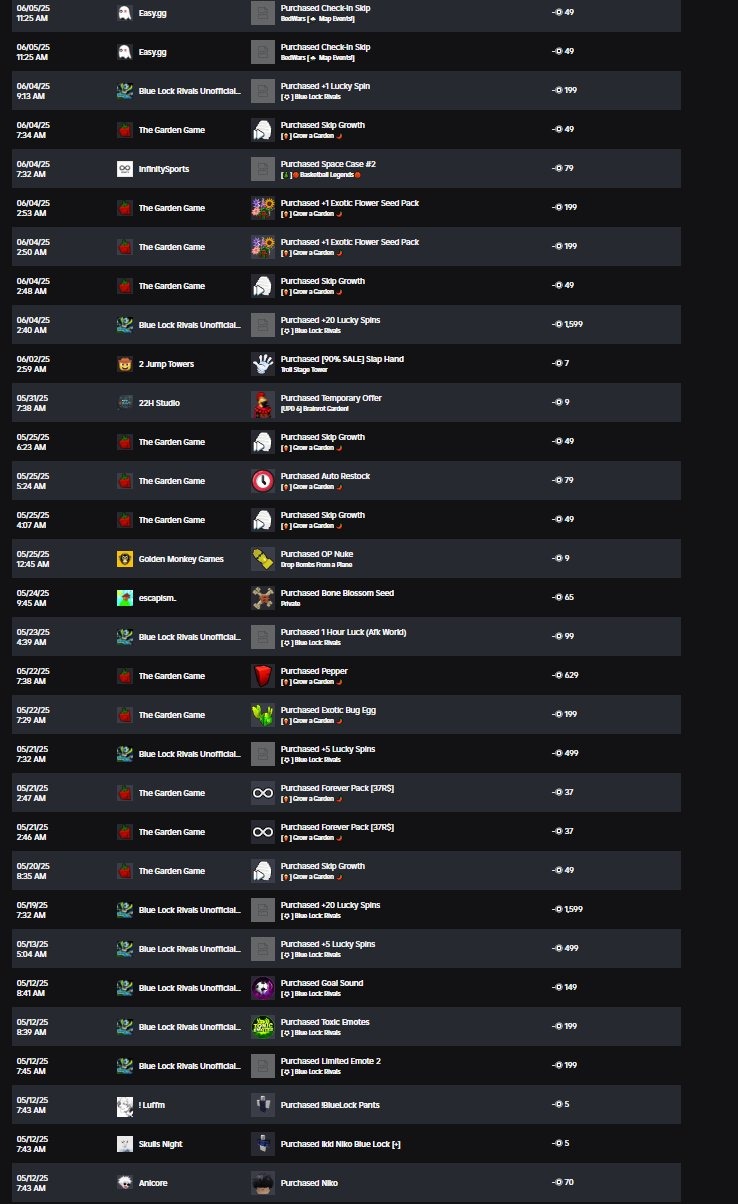The width and height of the screenshot is (738, 1204).
Task: Open Purchased 1 Hour Luck (Afk World)
Action: (343, 632)
